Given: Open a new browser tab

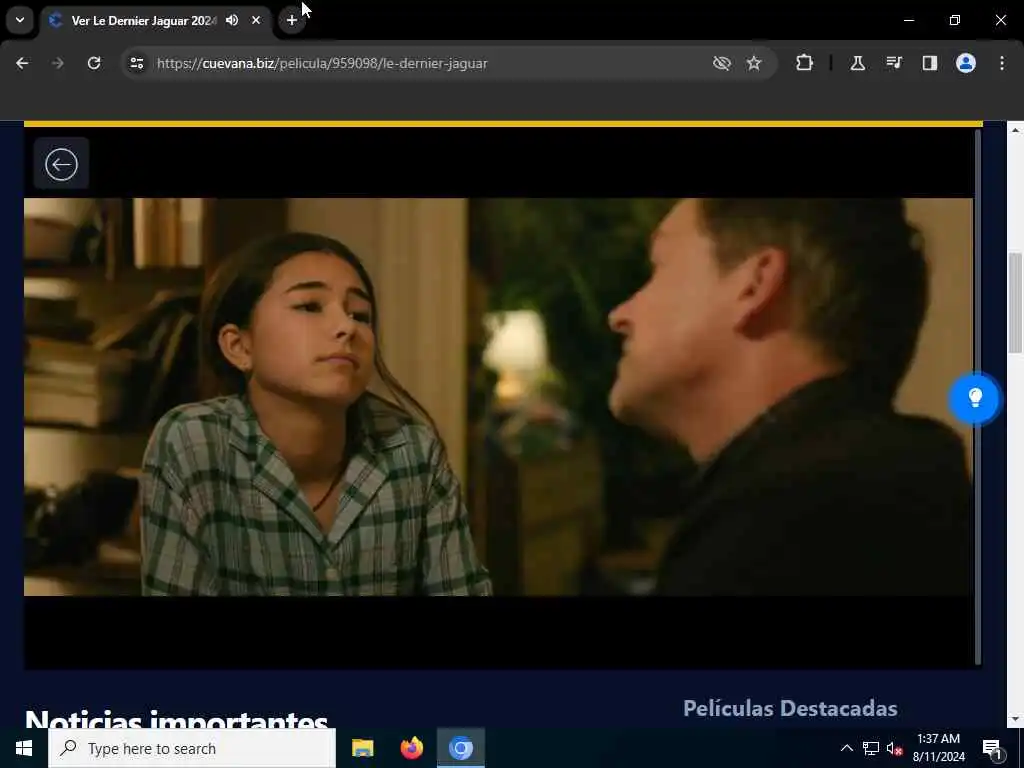Looking at the screenshot, I should [x=292, y=20].
